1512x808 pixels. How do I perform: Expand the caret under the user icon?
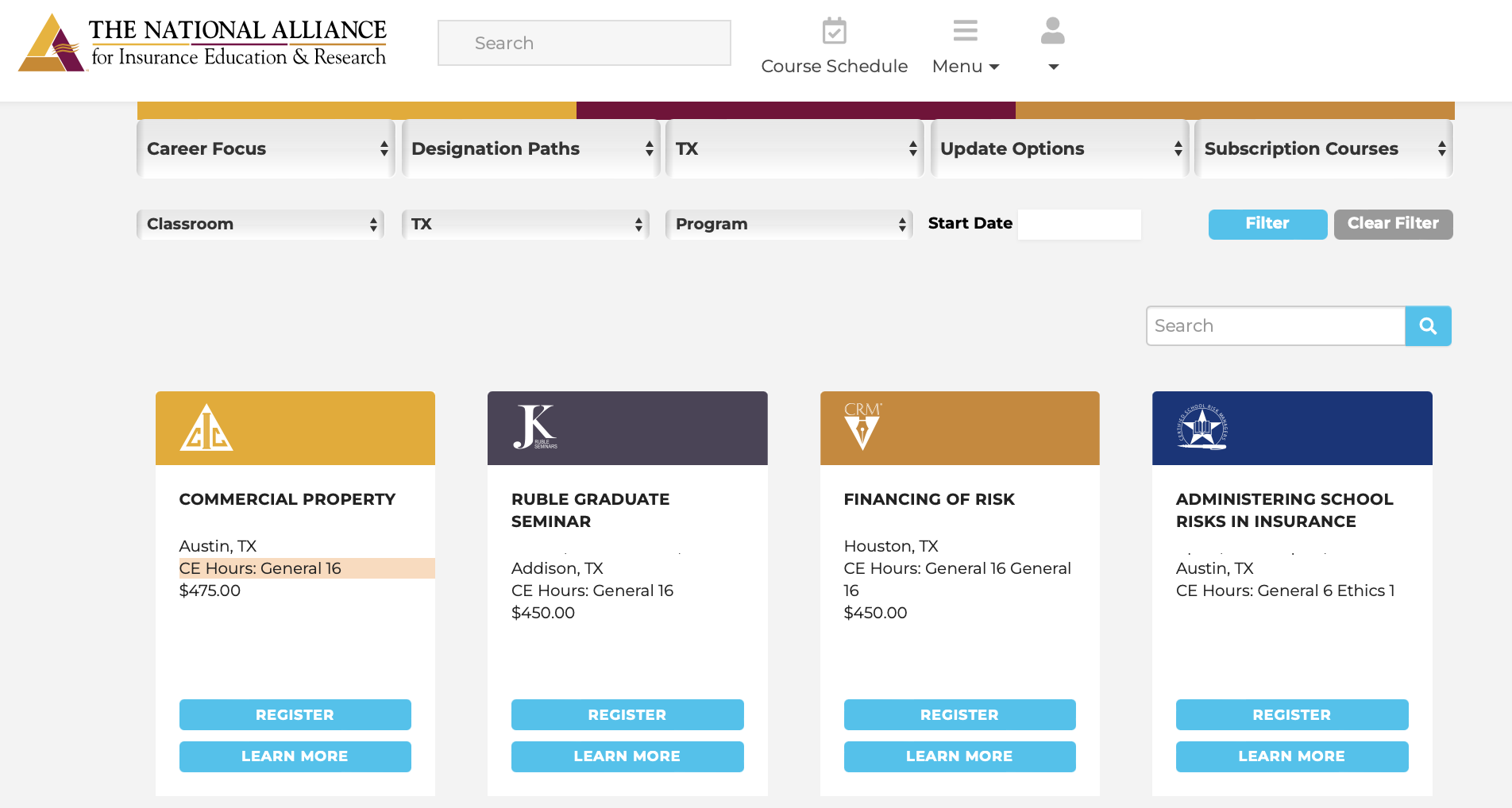(x=1053, y=67)
